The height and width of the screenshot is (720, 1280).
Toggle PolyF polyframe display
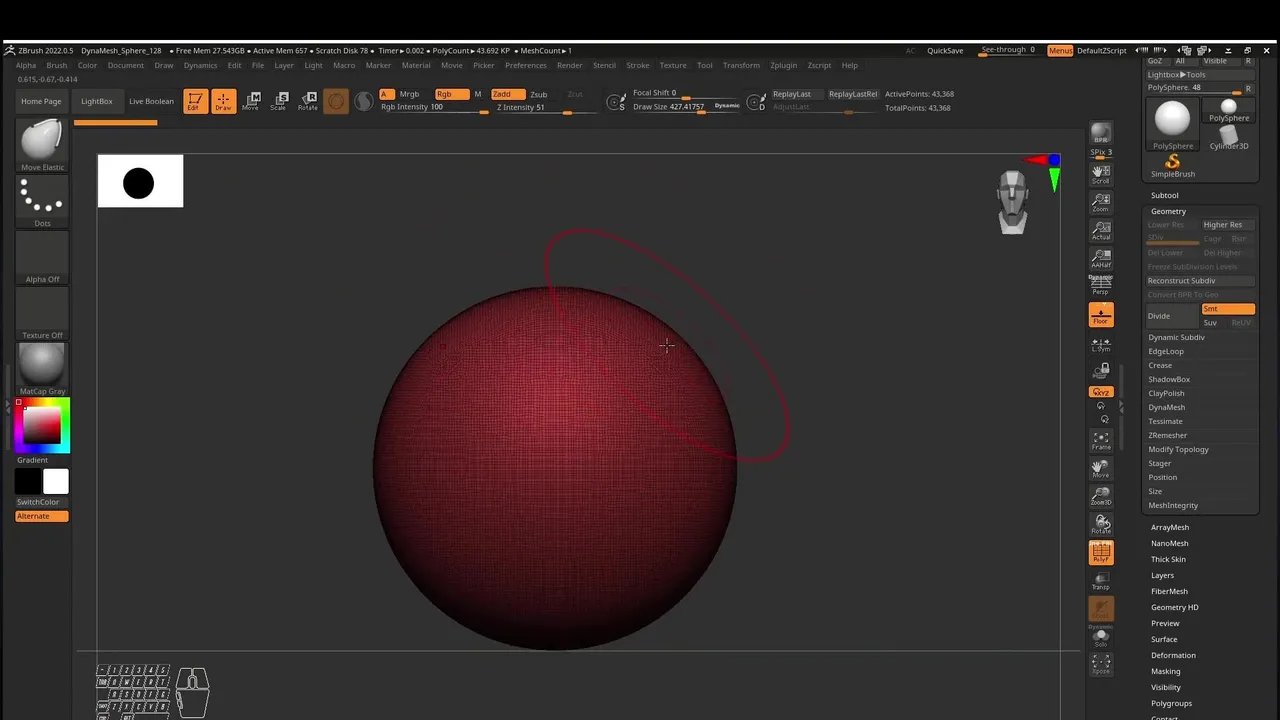click(x=1101, y=553)
